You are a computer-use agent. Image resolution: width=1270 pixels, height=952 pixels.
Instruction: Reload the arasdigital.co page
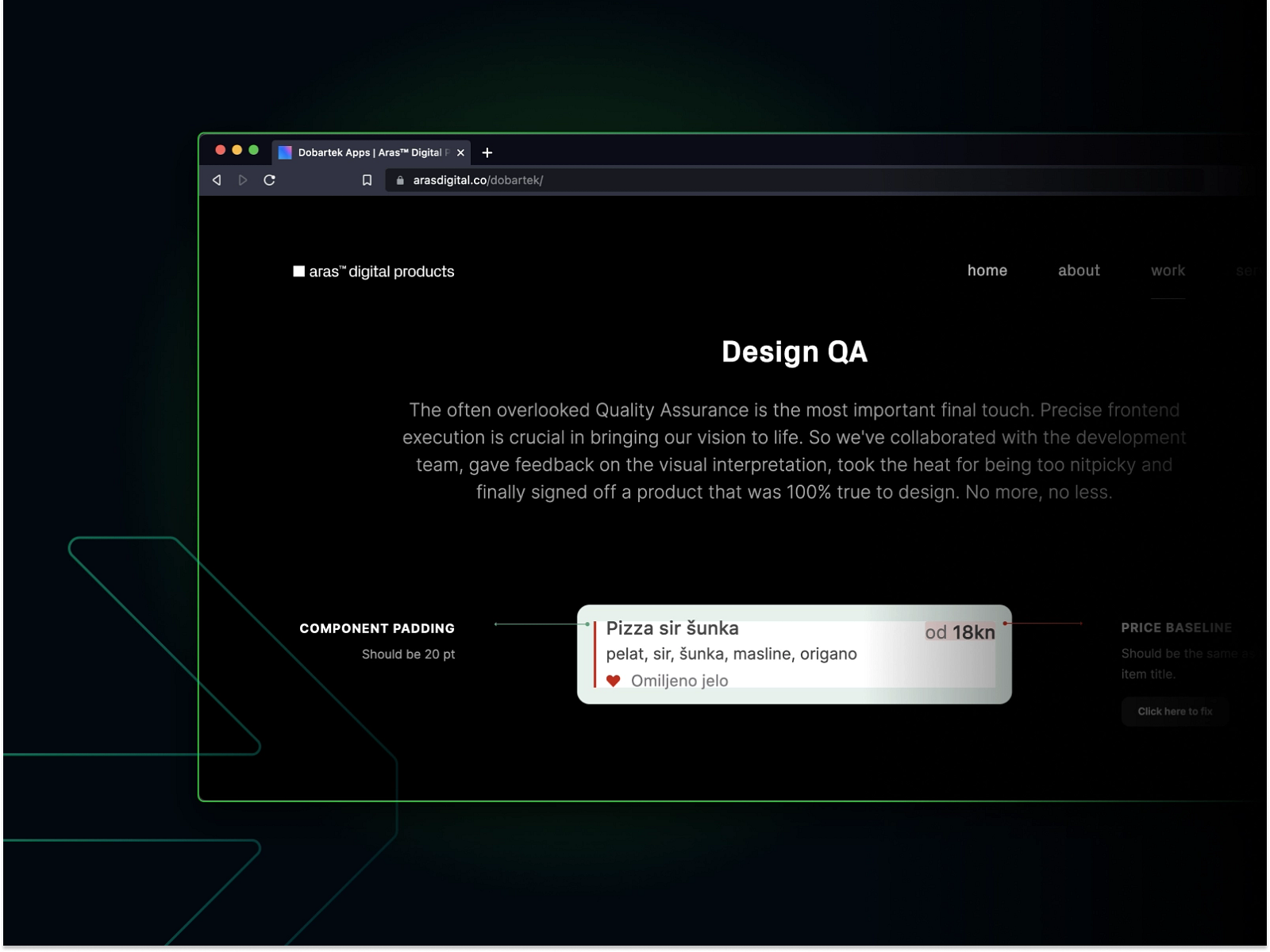(270, 180)
